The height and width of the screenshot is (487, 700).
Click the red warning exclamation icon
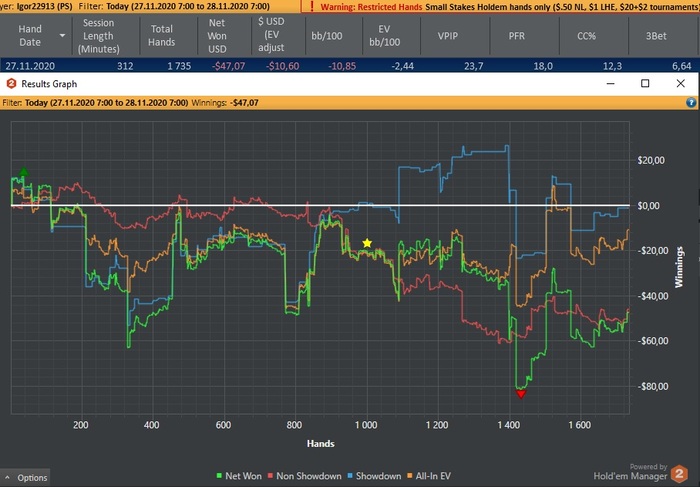(x=312, y=6)
